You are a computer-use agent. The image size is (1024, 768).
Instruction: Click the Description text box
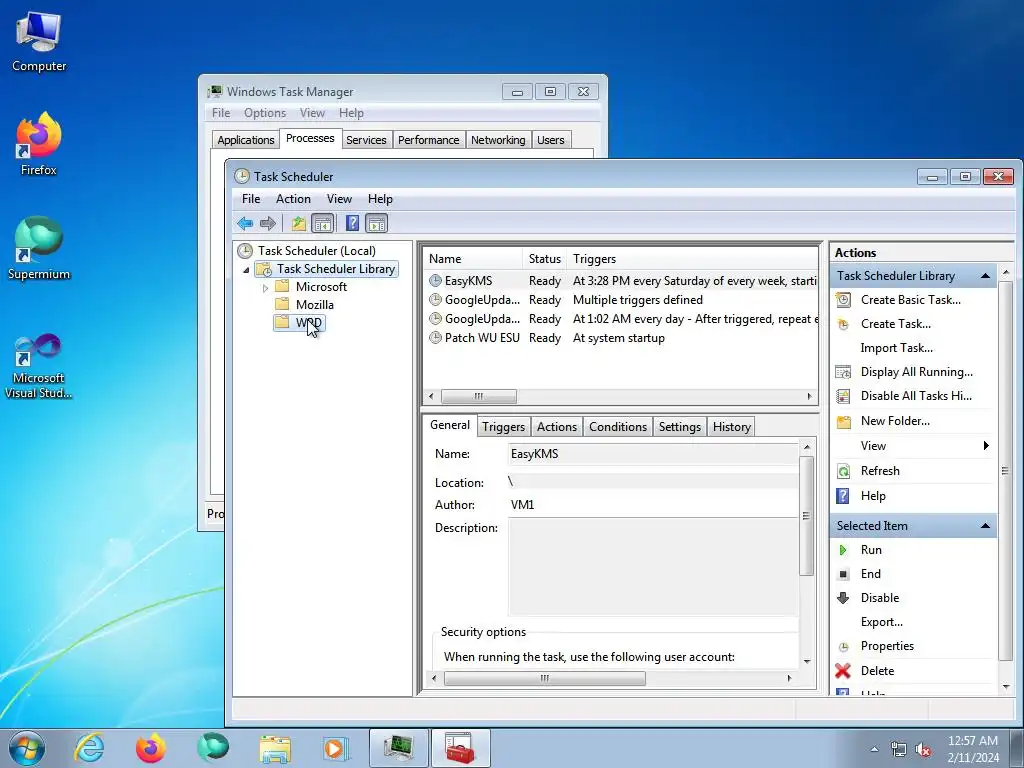(x=652, y=567)
